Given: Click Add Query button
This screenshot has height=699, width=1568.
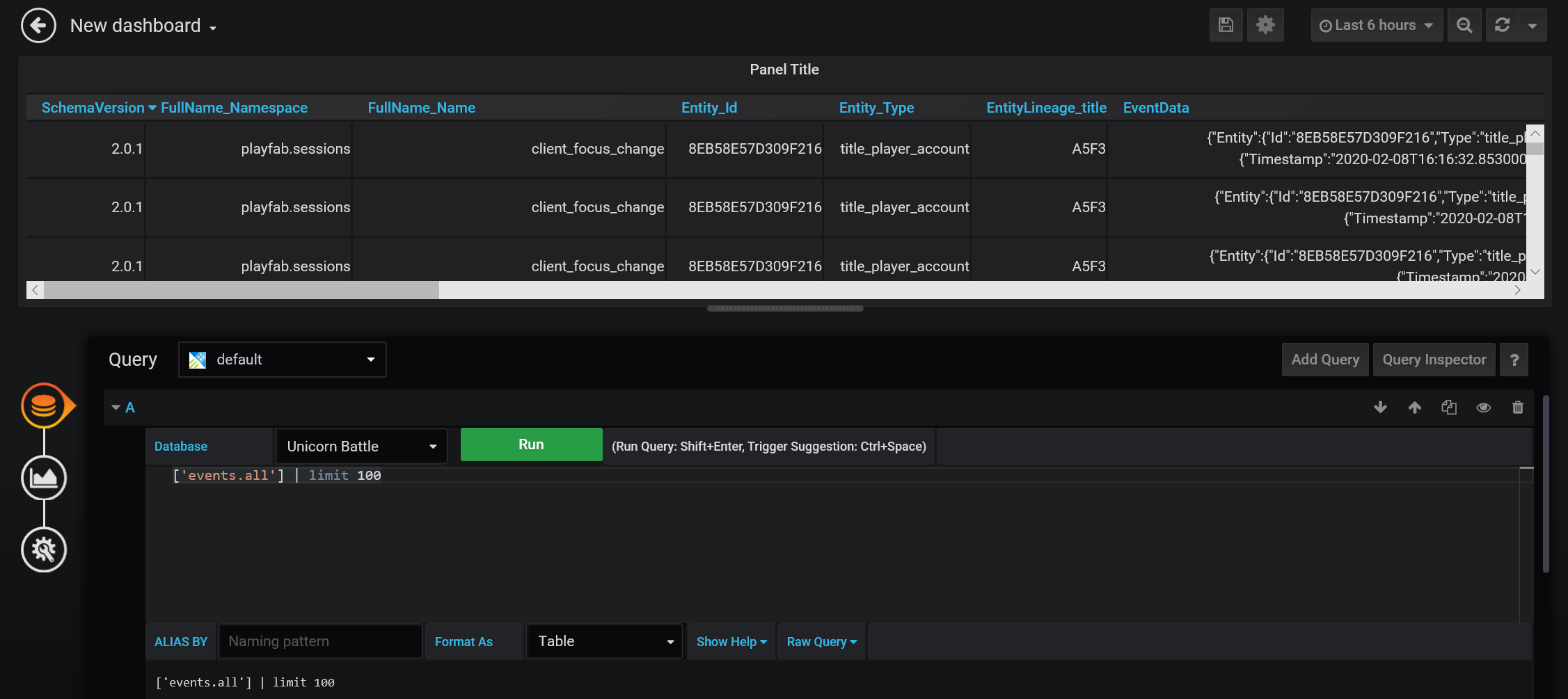Looking at the screenshot, I should tap(1325, 360).
